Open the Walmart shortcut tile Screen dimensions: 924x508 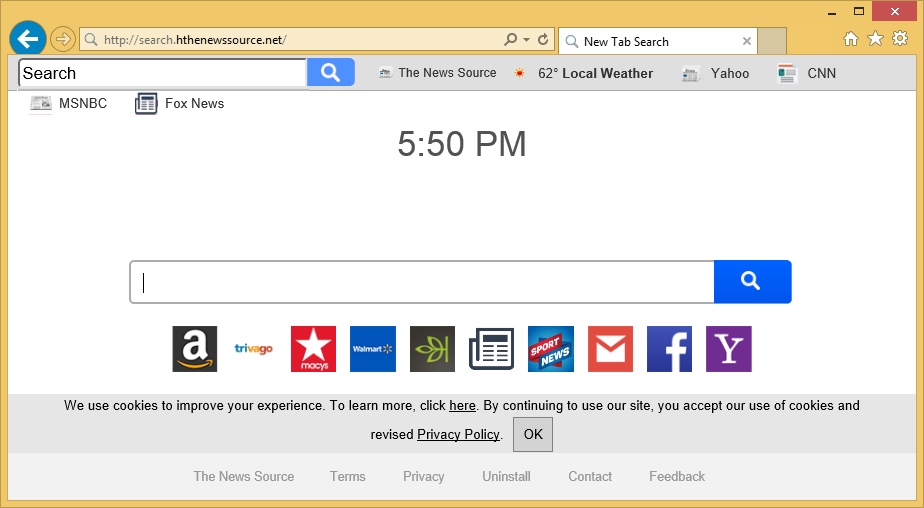click(x=373, y=349)
